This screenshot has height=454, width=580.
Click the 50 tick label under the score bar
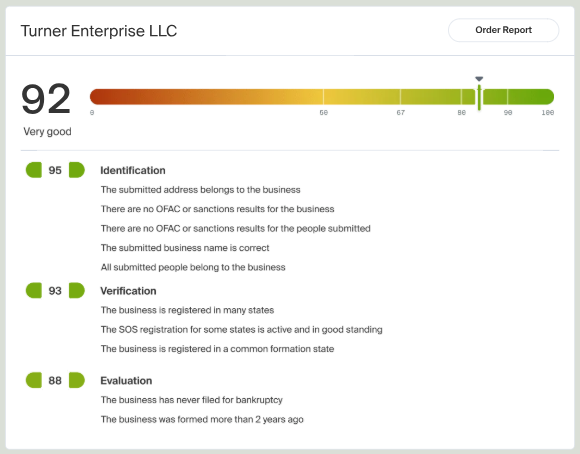click(324, 112)
